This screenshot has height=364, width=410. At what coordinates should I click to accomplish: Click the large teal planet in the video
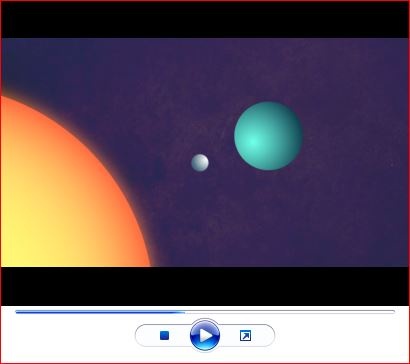point(268,136)
